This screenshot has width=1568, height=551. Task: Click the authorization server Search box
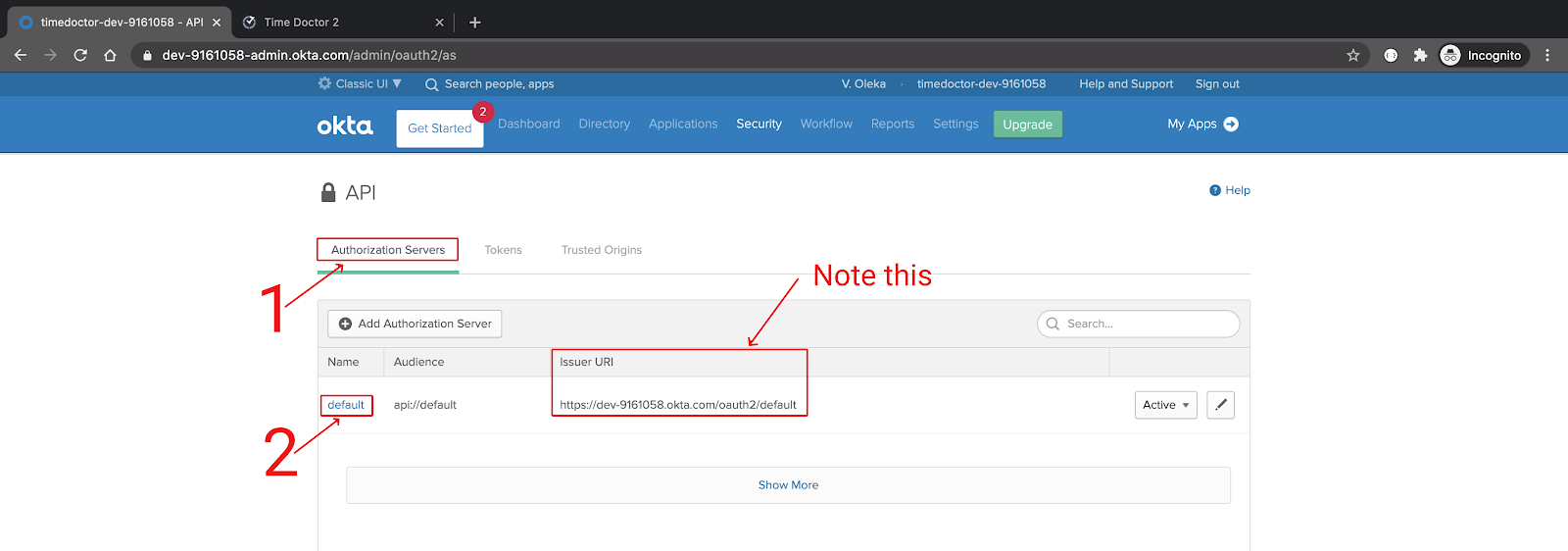pyautogui.click(x=1139, y=324)
